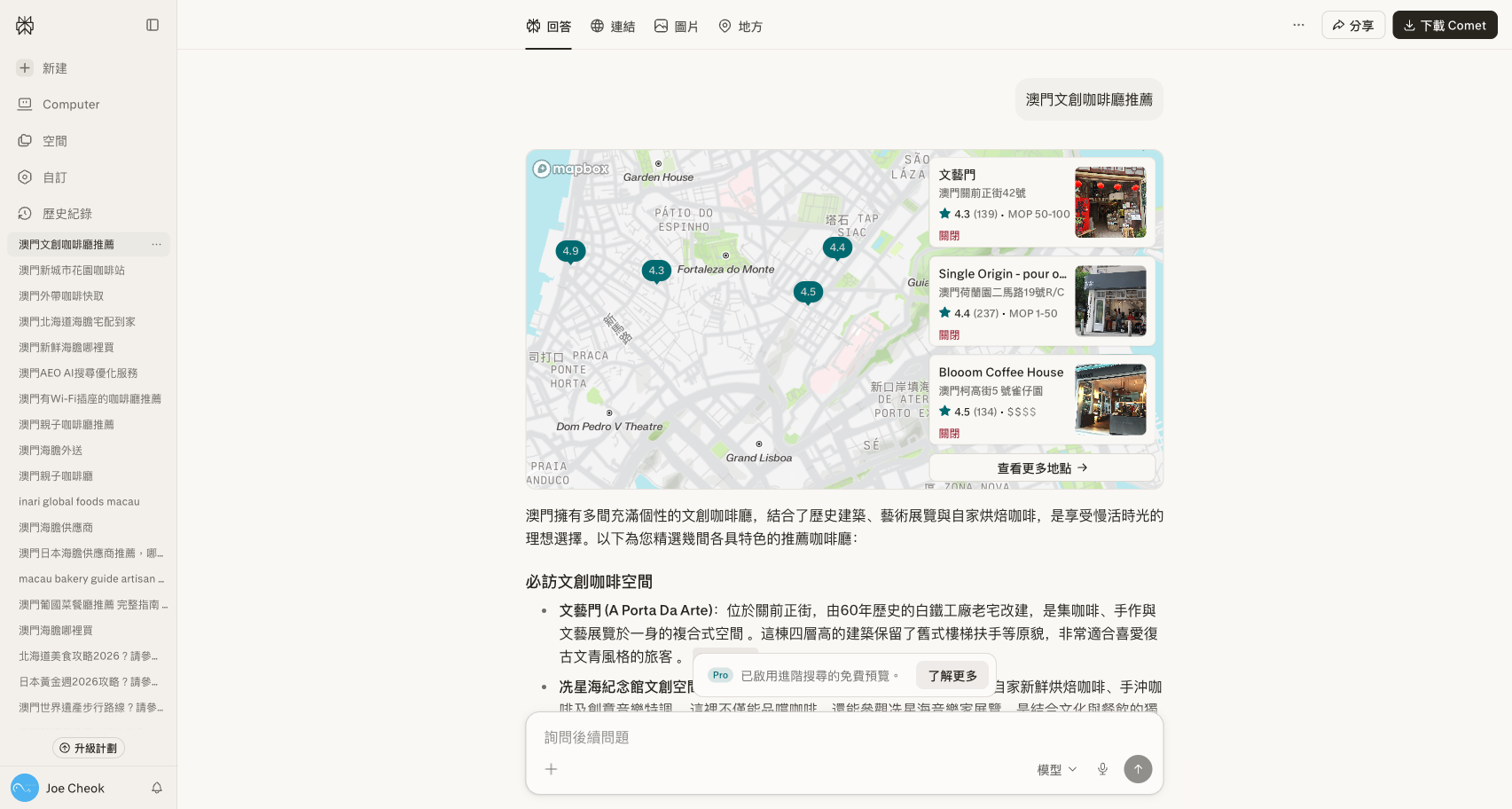
Task: Open thread inari global foods macau
Action: pyautogui.click(x=89, y=502)
